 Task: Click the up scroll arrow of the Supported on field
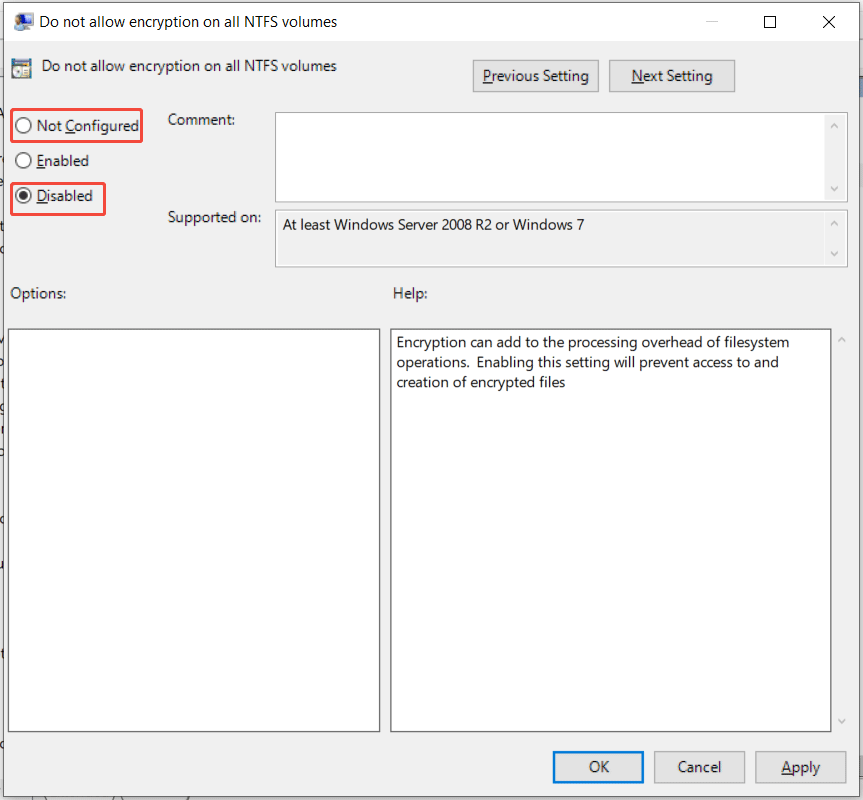[x=835, y=221]
